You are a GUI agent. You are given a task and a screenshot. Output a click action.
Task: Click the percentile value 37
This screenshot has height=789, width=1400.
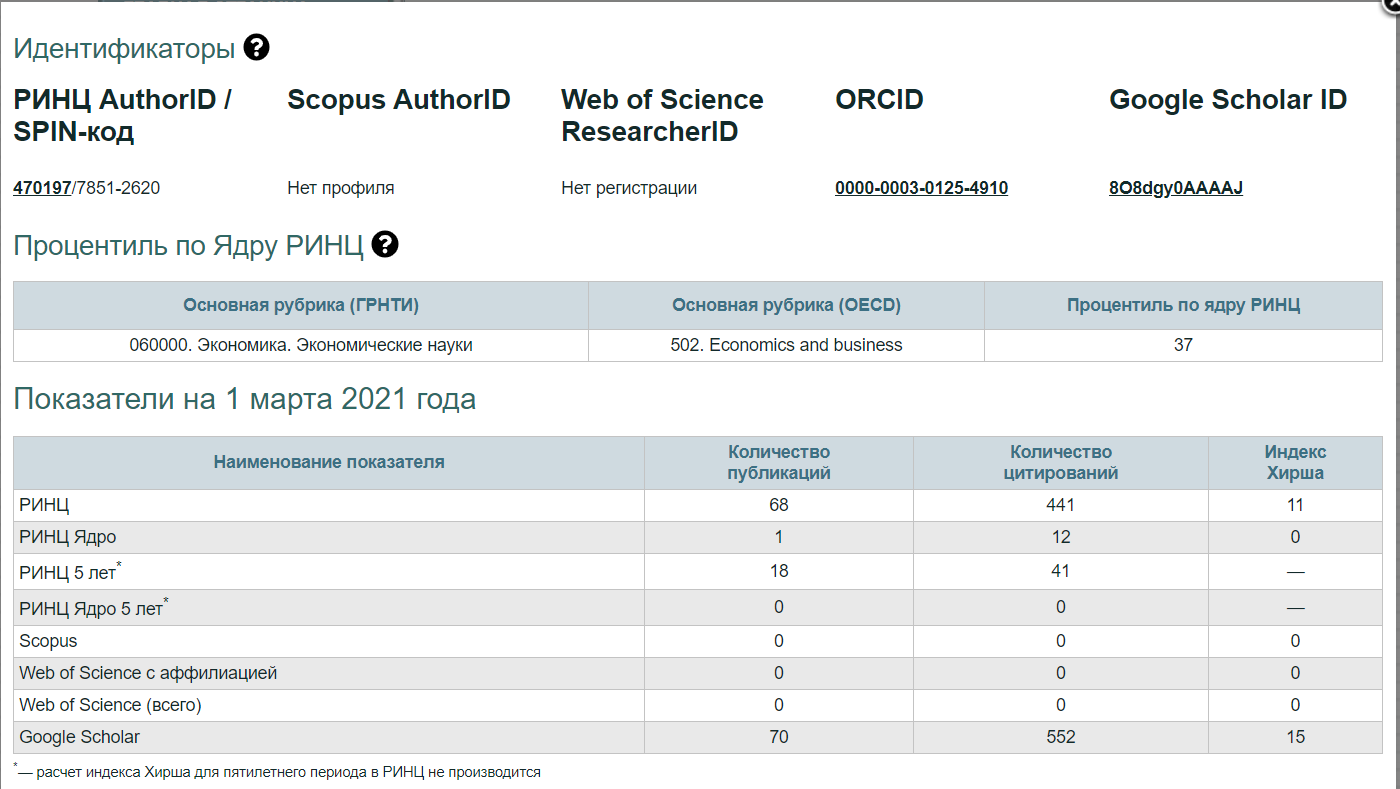(1183, 346)
